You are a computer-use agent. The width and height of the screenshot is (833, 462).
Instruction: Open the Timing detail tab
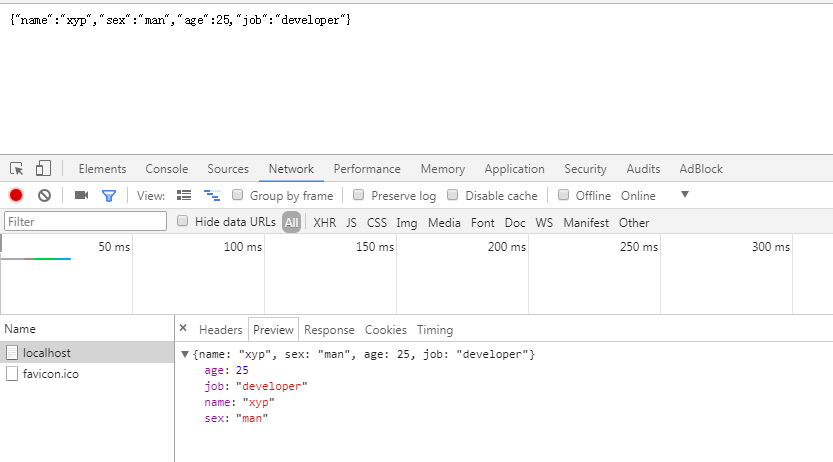tap(435, 330)
